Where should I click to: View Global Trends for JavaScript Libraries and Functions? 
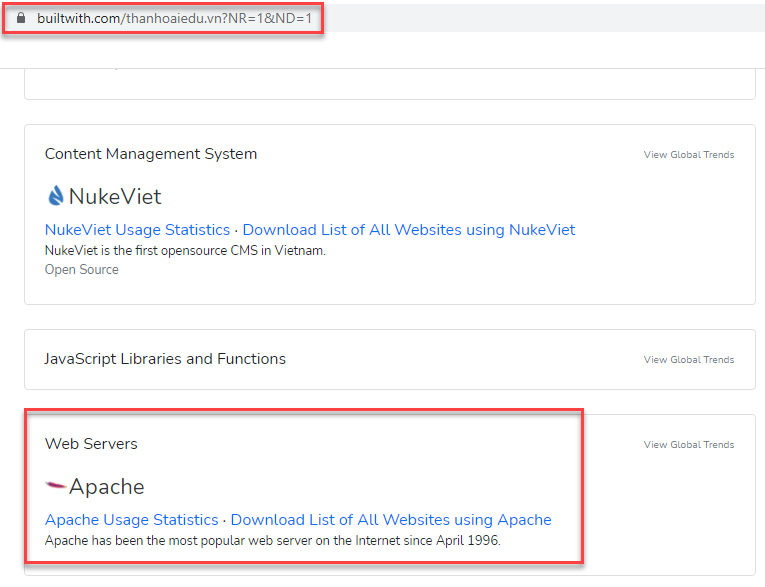(x=688, y=360)
